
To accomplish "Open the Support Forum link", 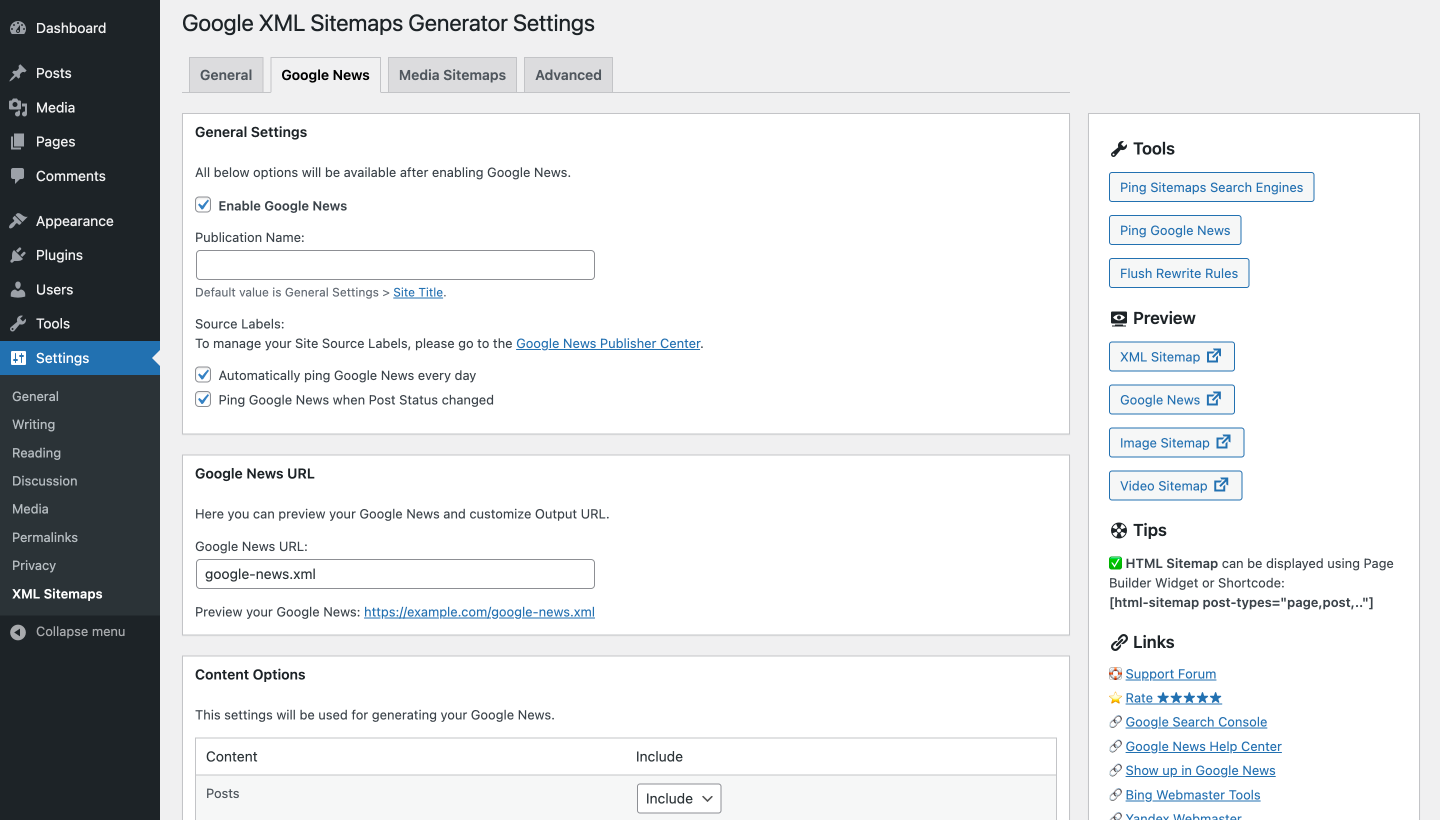I will [x=1171, y=674].
